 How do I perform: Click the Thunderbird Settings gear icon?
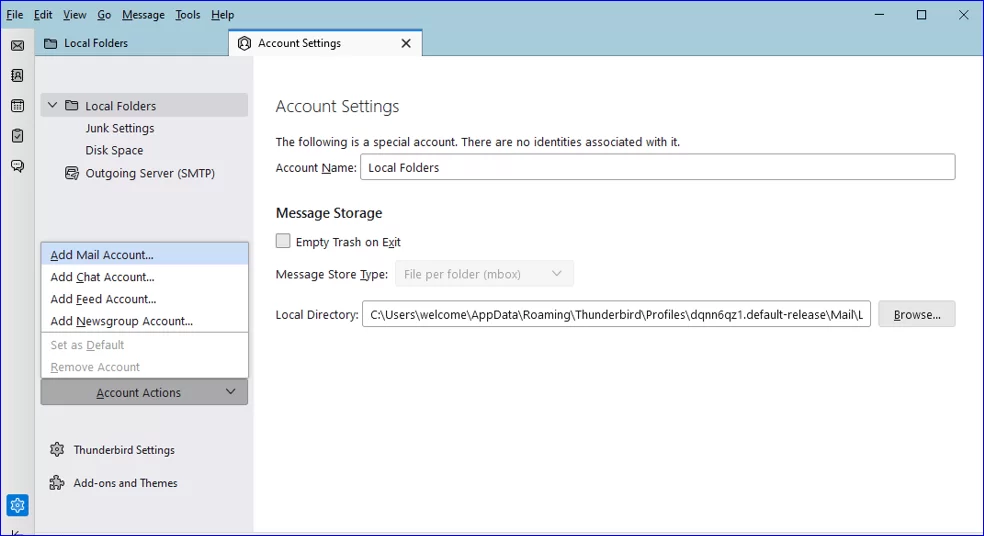(x=57, y=449)
